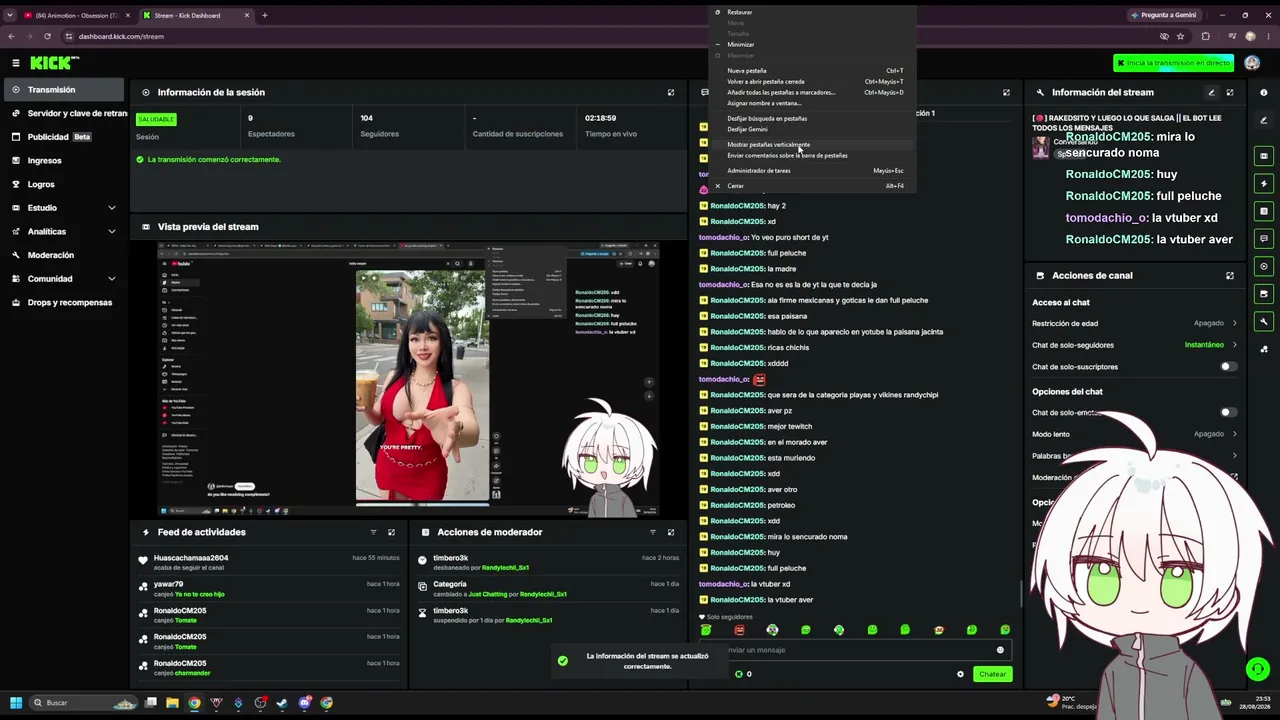Expand Acciones de moderador panel fullscreen

(x=671, y=532)
